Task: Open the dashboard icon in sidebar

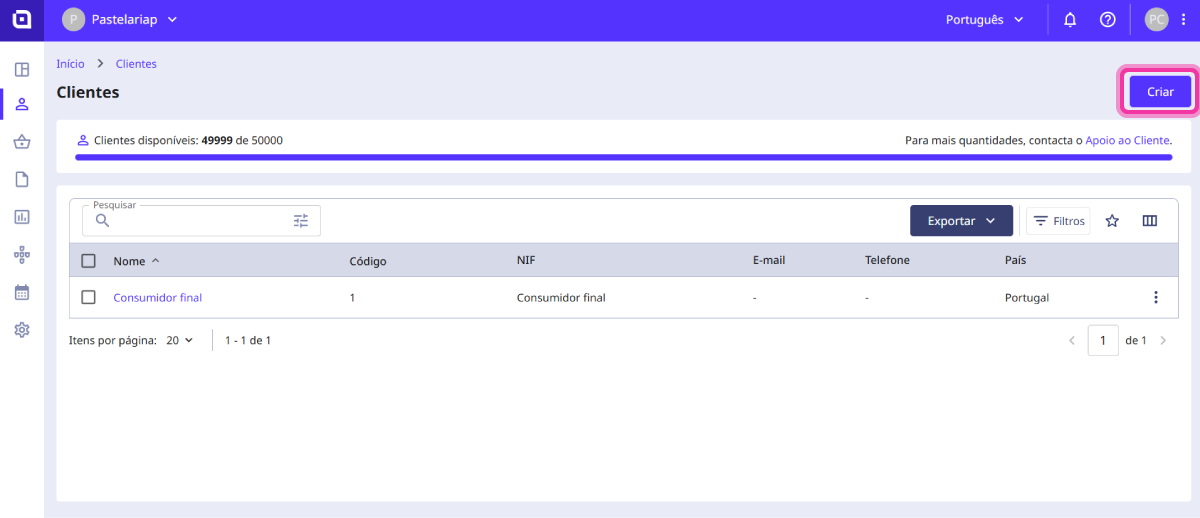Action: click(21, 70)
